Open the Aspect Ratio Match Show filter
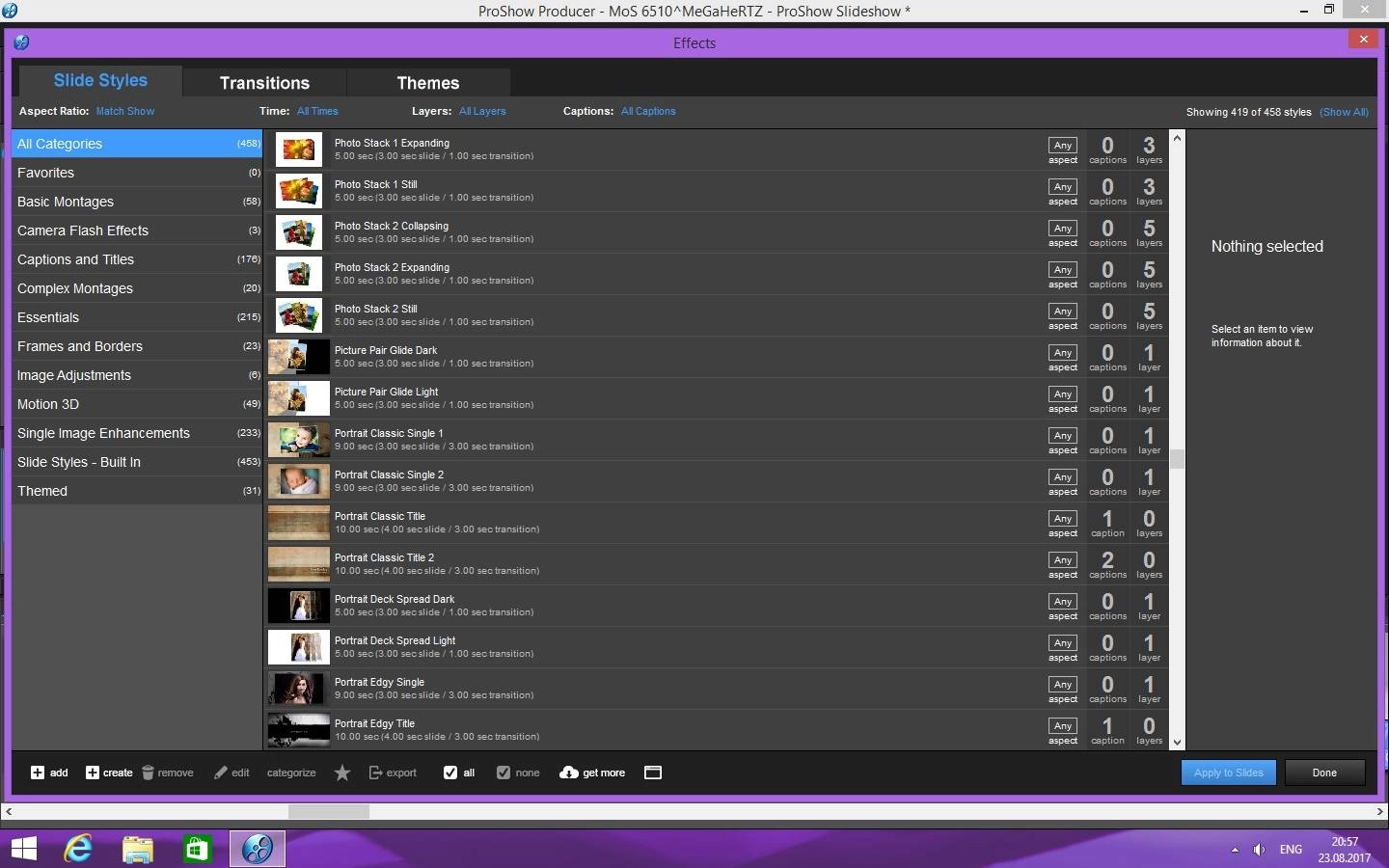This screenshot has height=868, width=1389. pyautogui.click(x=125, y=111)
